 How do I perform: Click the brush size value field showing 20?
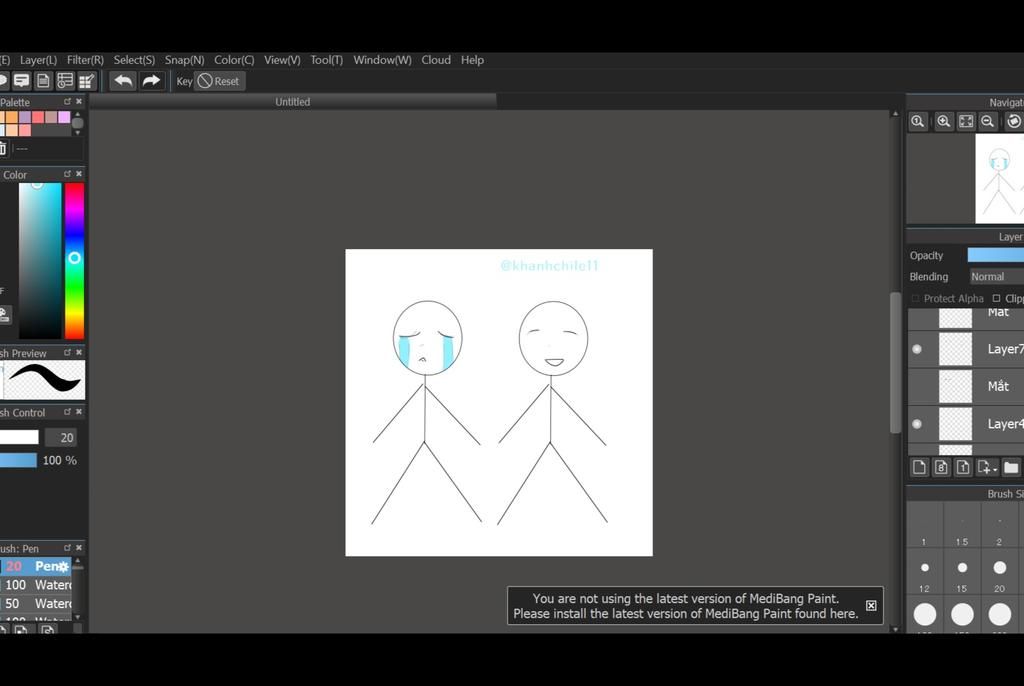[x=61, y=437]
